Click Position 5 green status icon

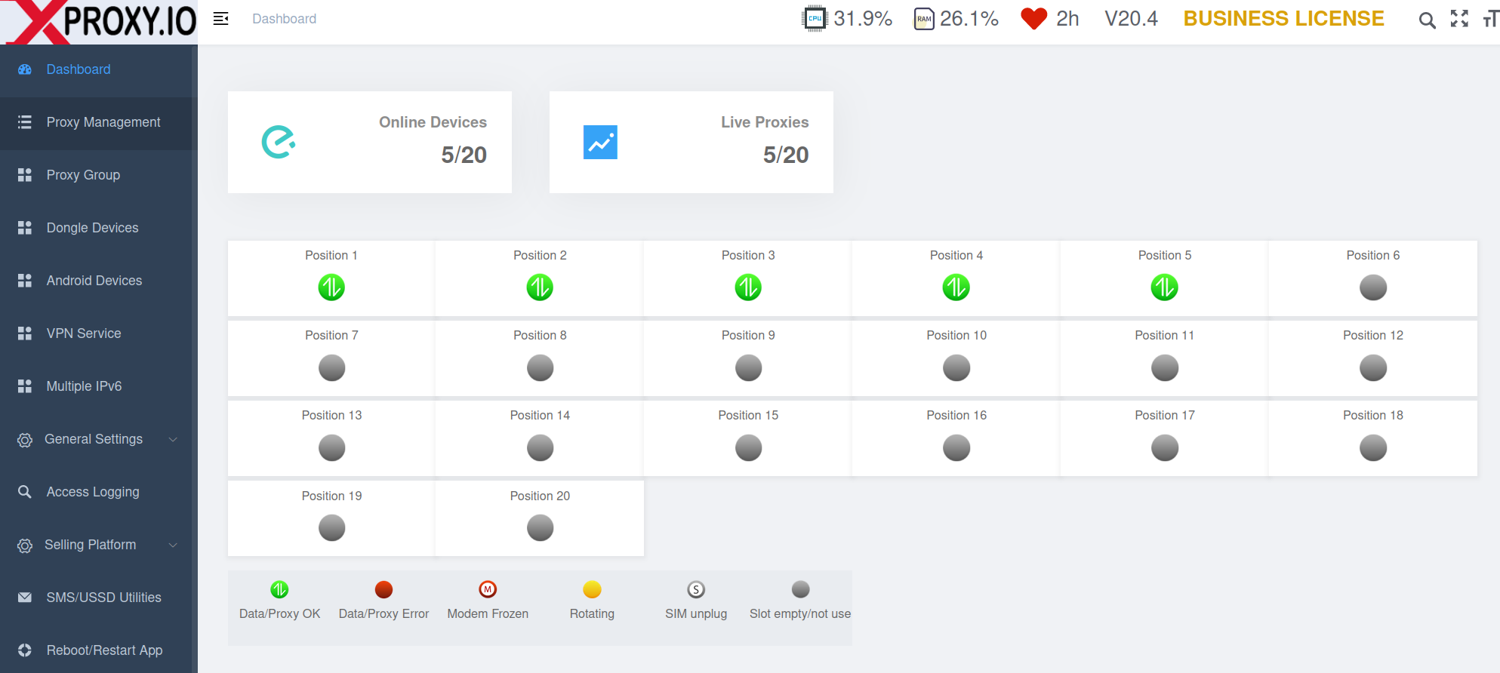(x=1164, y=288)
